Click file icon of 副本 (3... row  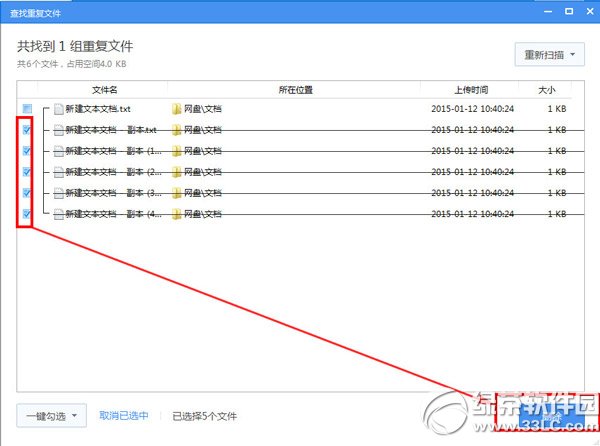click(59, 193)
